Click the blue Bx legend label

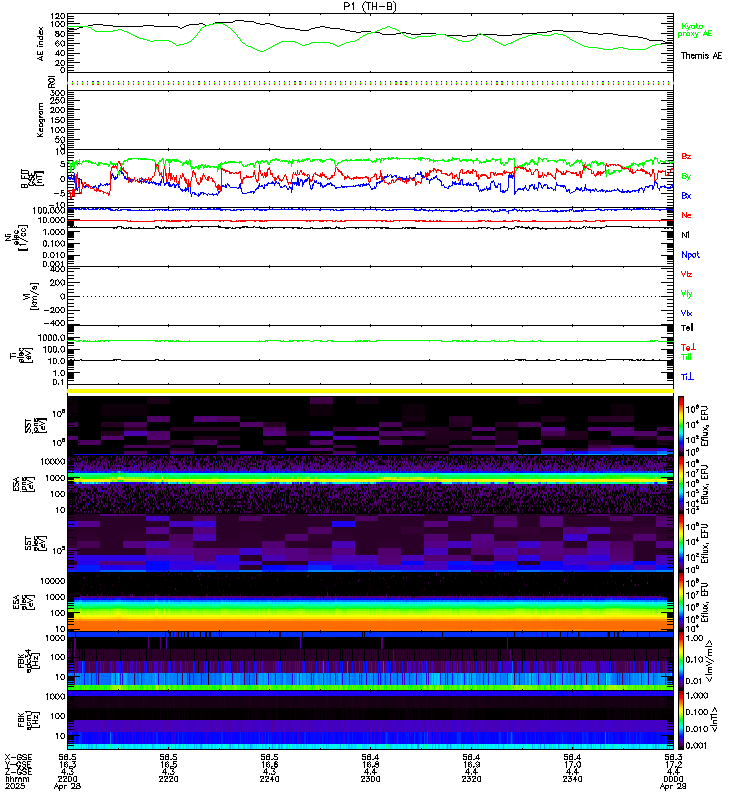[686, 195]
